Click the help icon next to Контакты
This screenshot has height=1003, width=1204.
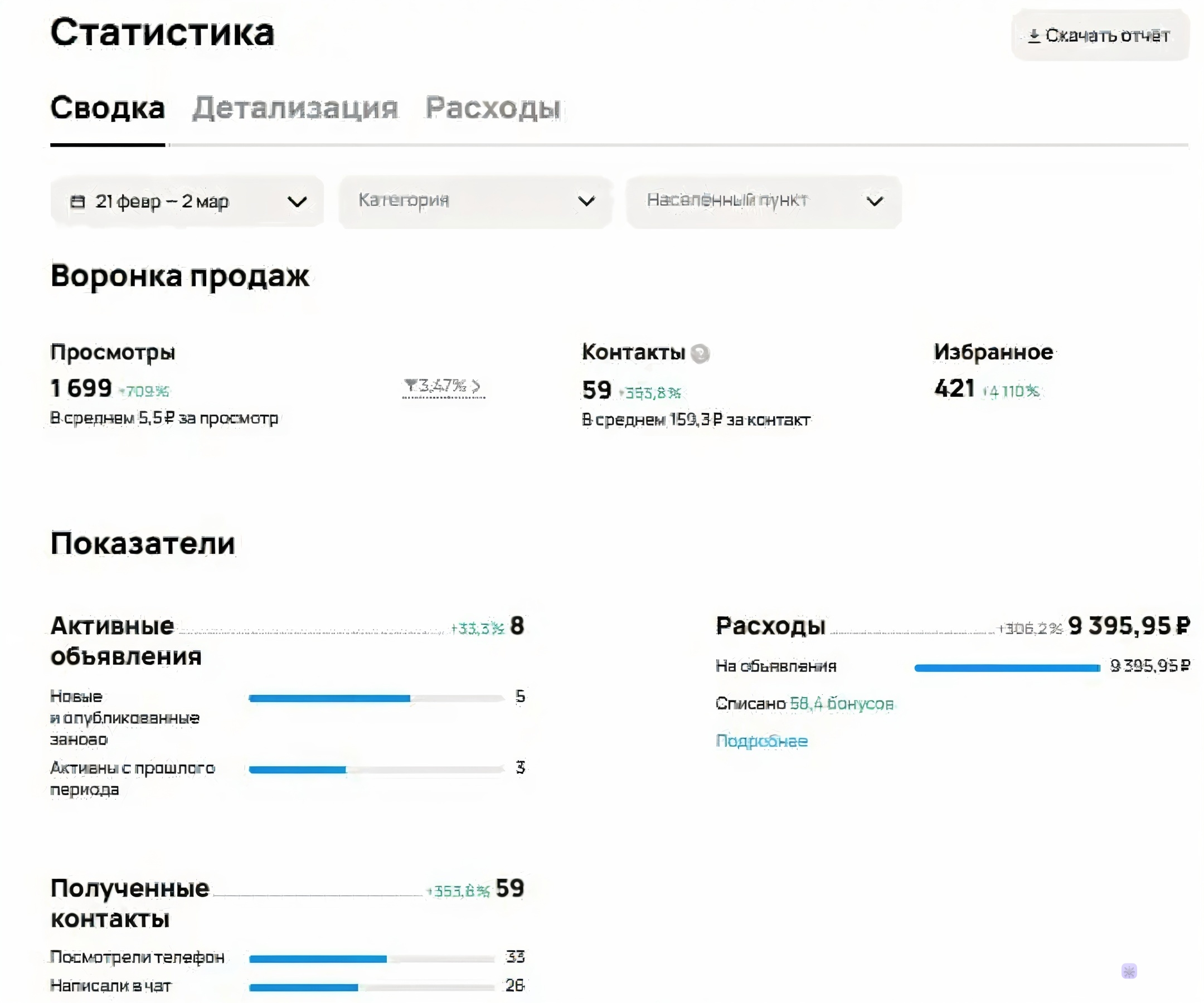tap(700, 354)
